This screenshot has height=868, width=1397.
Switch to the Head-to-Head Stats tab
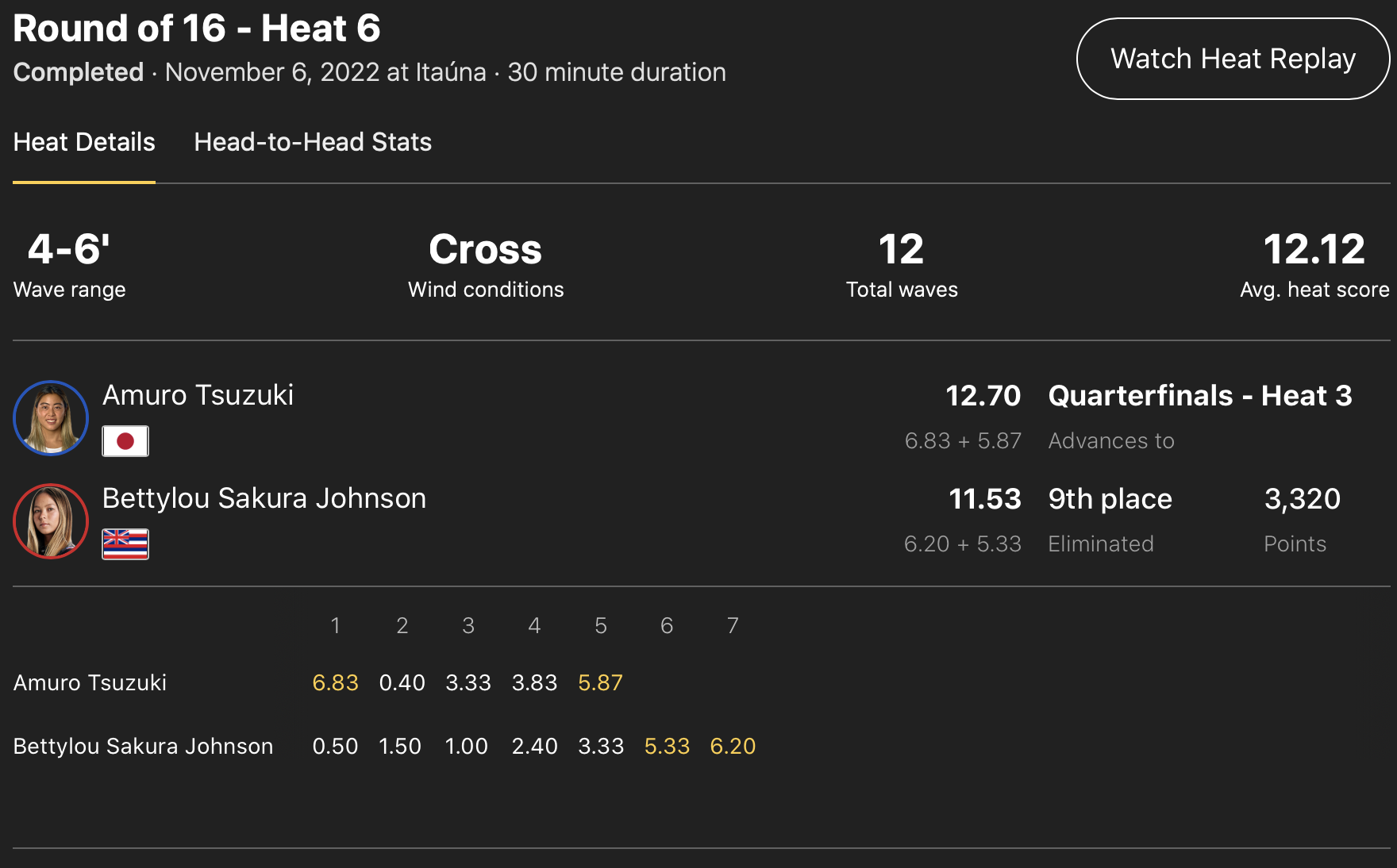313,142
